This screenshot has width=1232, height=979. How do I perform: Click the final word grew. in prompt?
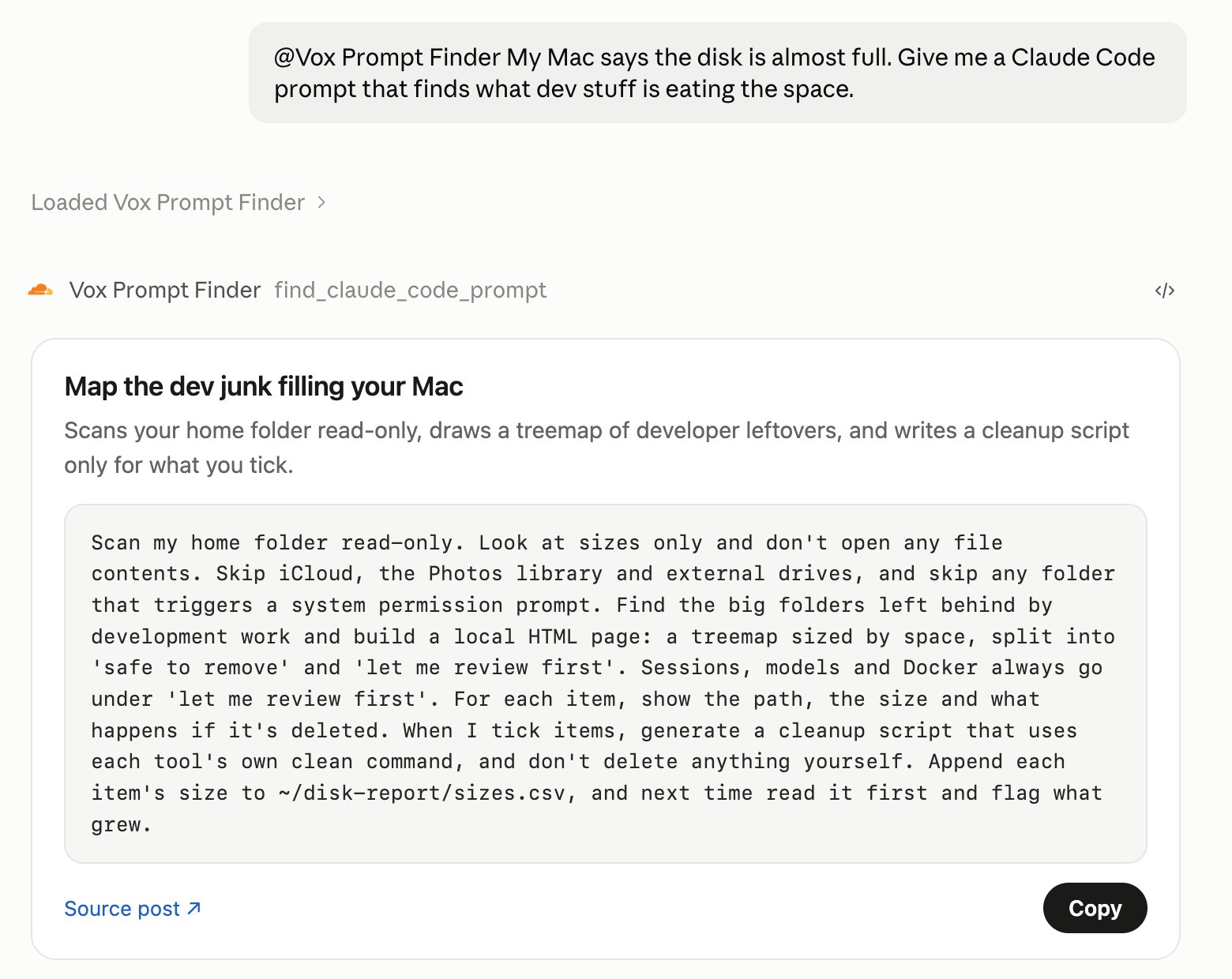(122, 824)
